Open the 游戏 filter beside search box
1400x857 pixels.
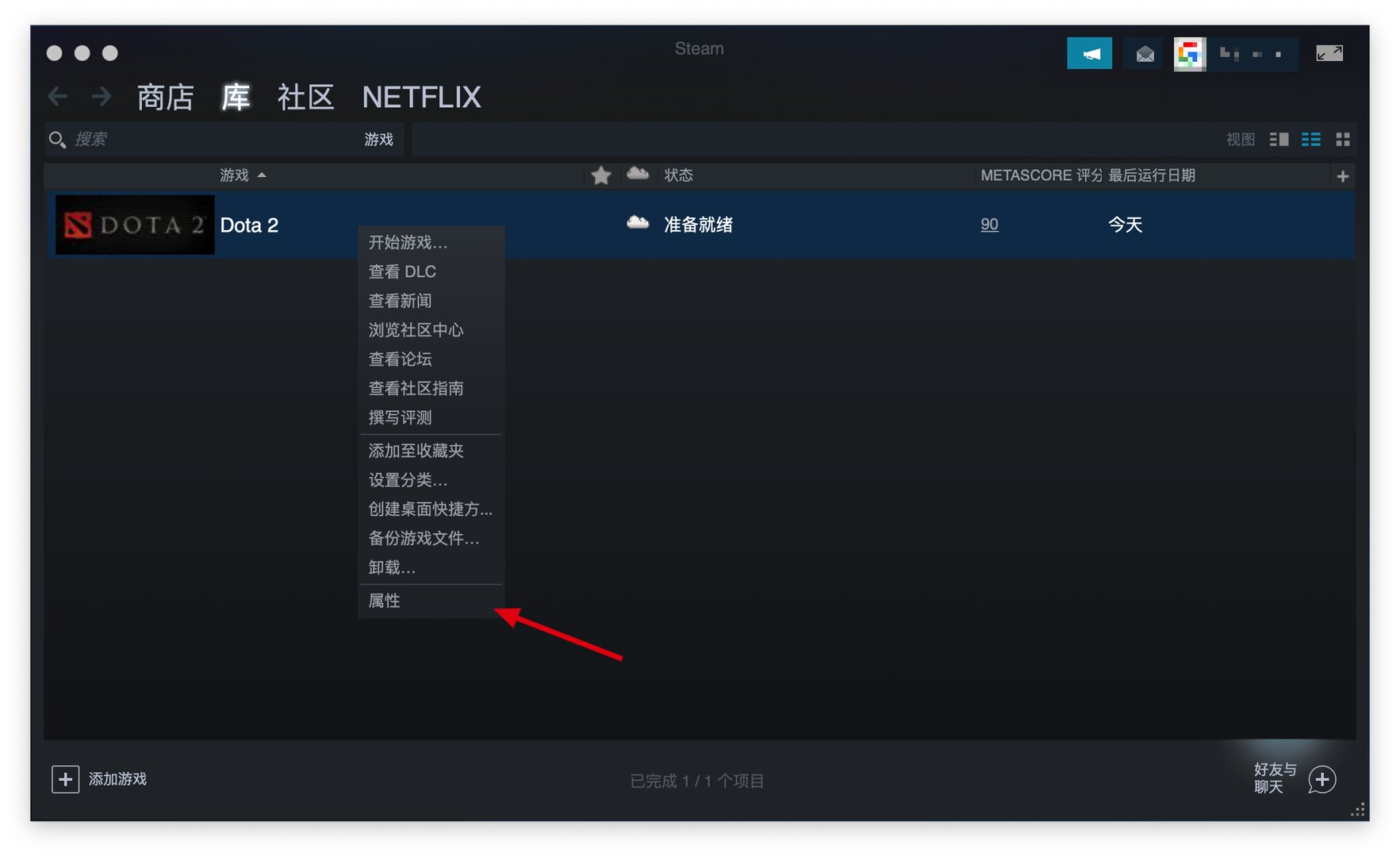tap(379, 139)
